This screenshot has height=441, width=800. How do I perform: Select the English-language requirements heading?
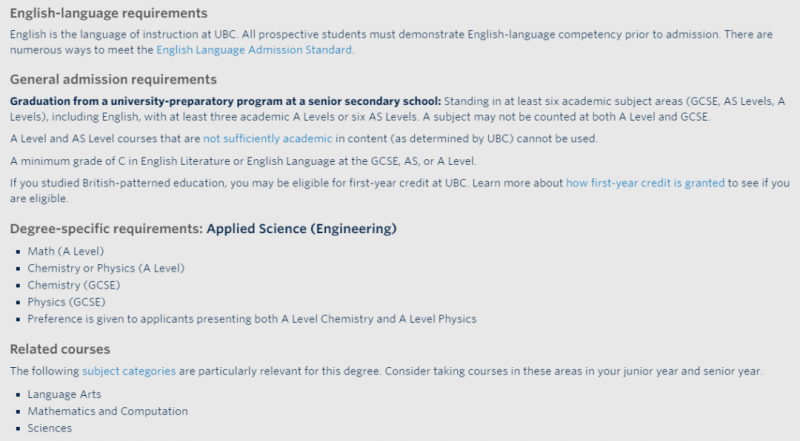[x=109, y=13]
